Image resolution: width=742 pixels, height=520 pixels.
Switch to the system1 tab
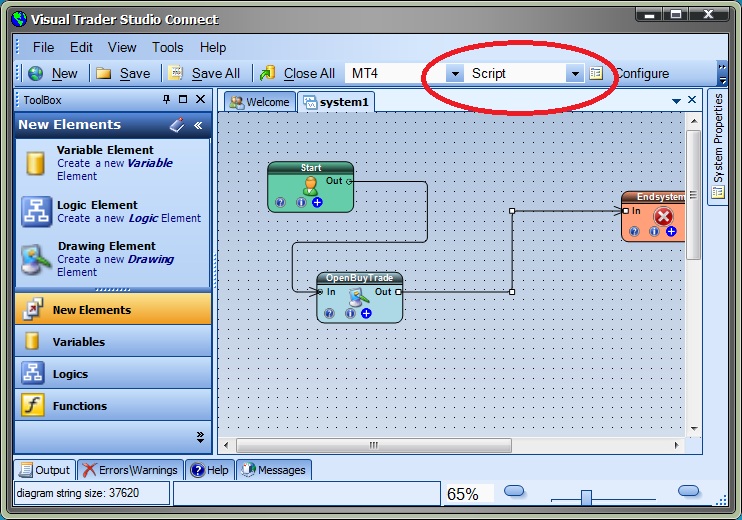coord(336,102)
